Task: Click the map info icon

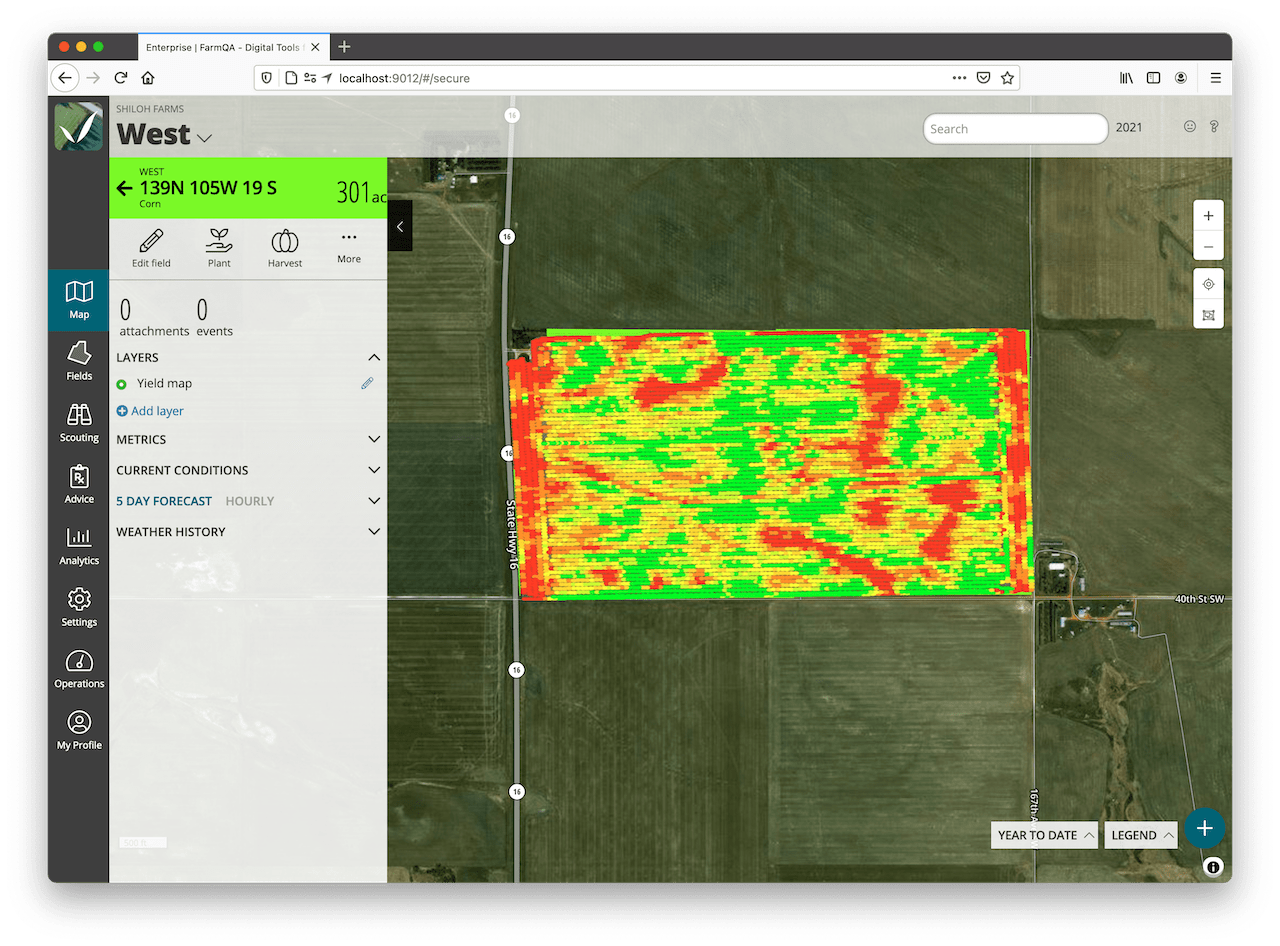Action: point(1213,867)
